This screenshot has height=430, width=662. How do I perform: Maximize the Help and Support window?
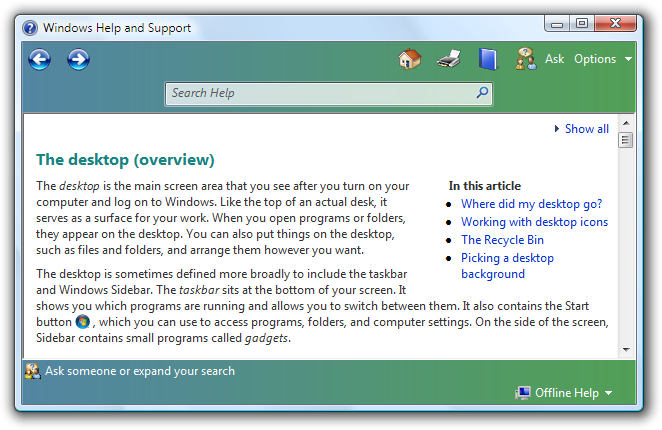pos(581,24)
